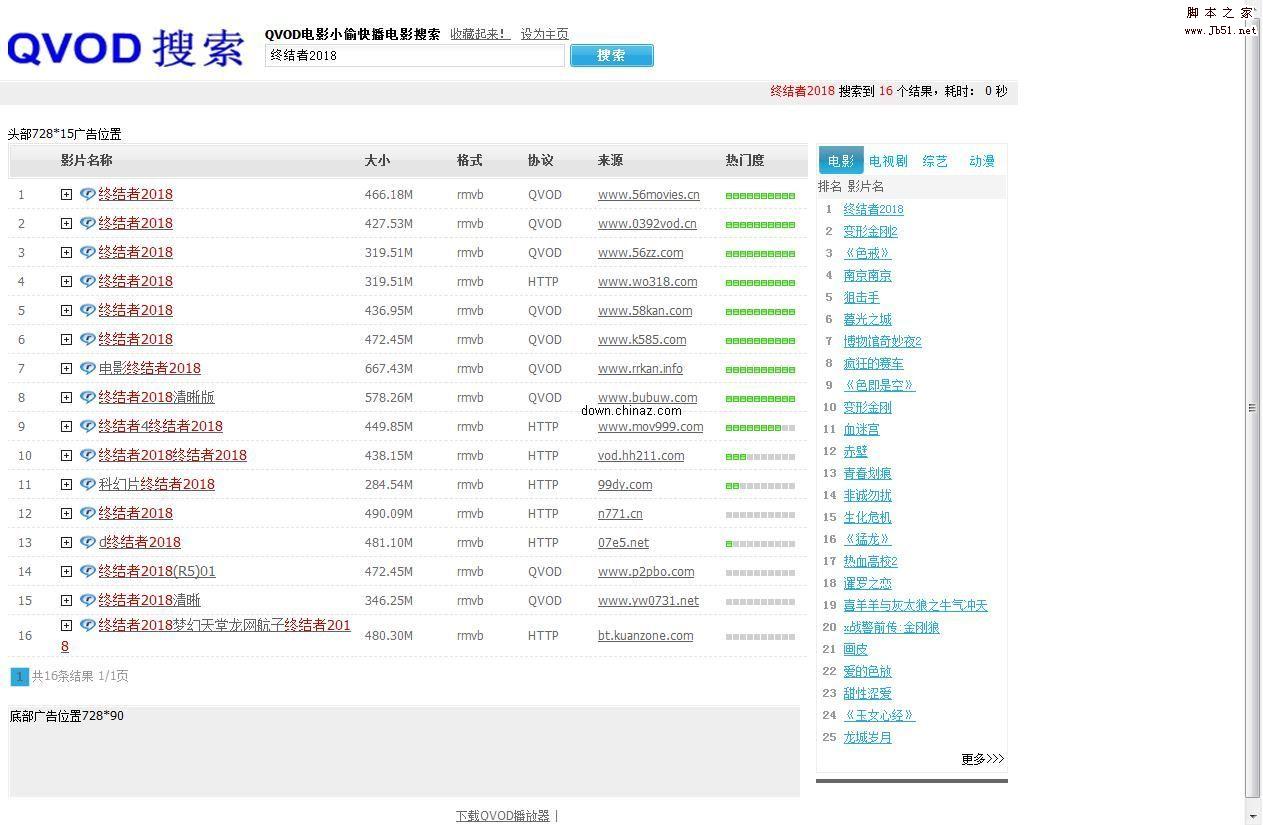
Task: Expand the d终结者2018 row plus box
Action: pyautogui.click(x=66, y=543)
